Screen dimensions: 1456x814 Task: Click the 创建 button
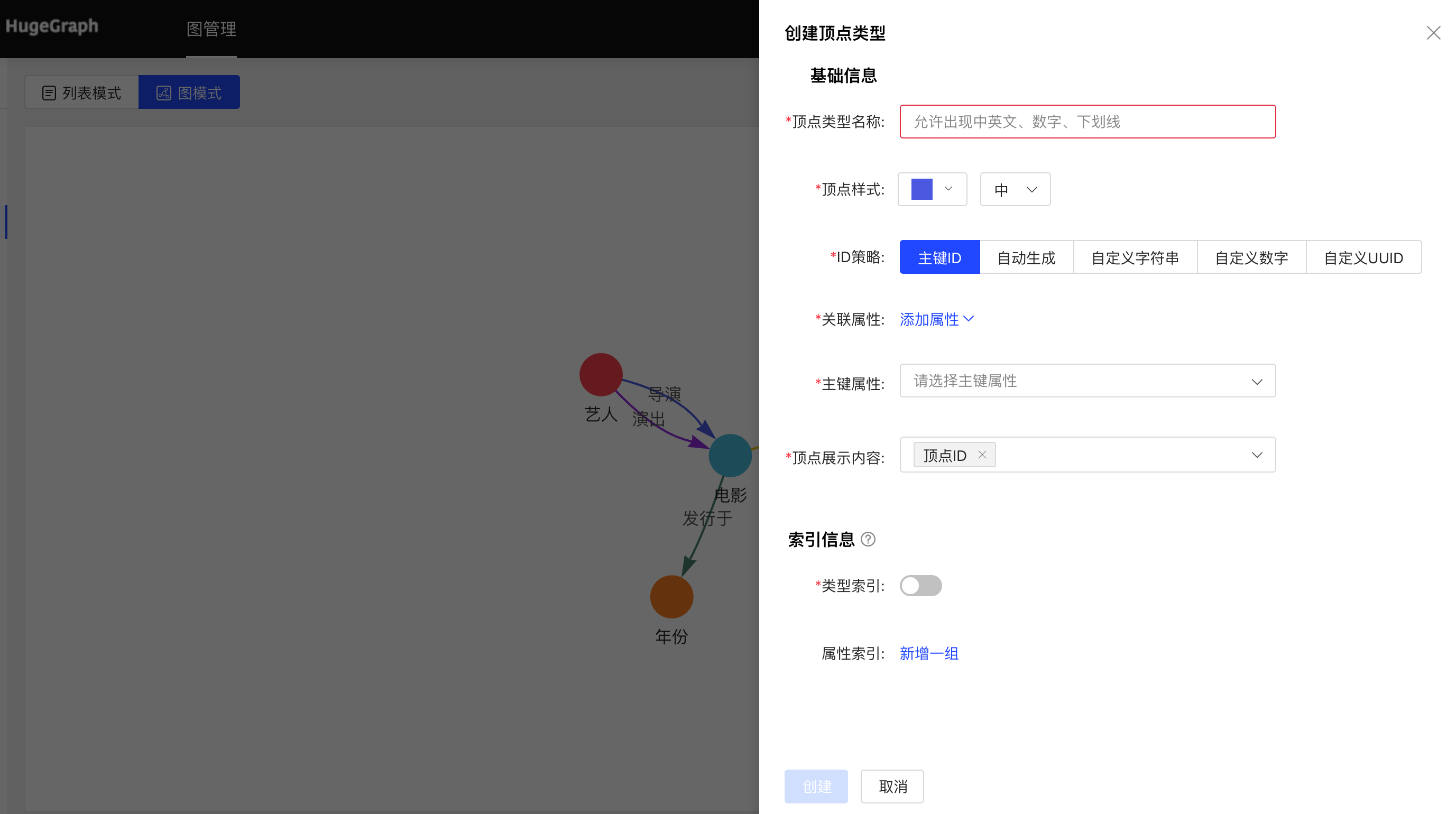coord(816,787)
